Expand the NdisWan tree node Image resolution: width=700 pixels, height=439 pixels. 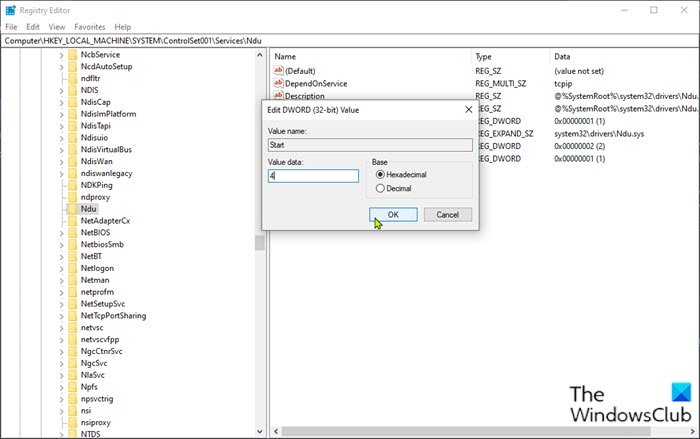[x=61, y=162]
